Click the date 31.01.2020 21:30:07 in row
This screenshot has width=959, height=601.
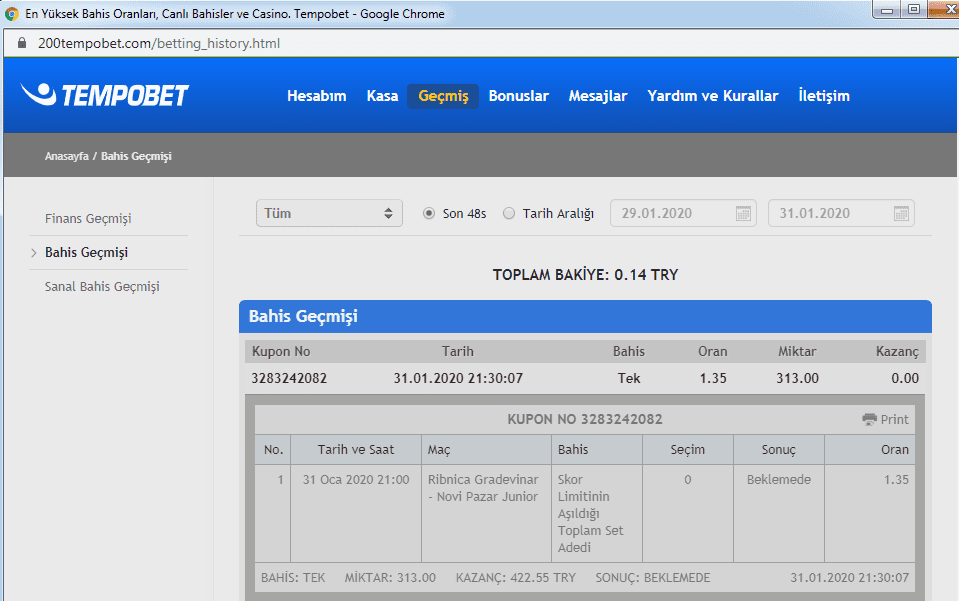(458, 378)
